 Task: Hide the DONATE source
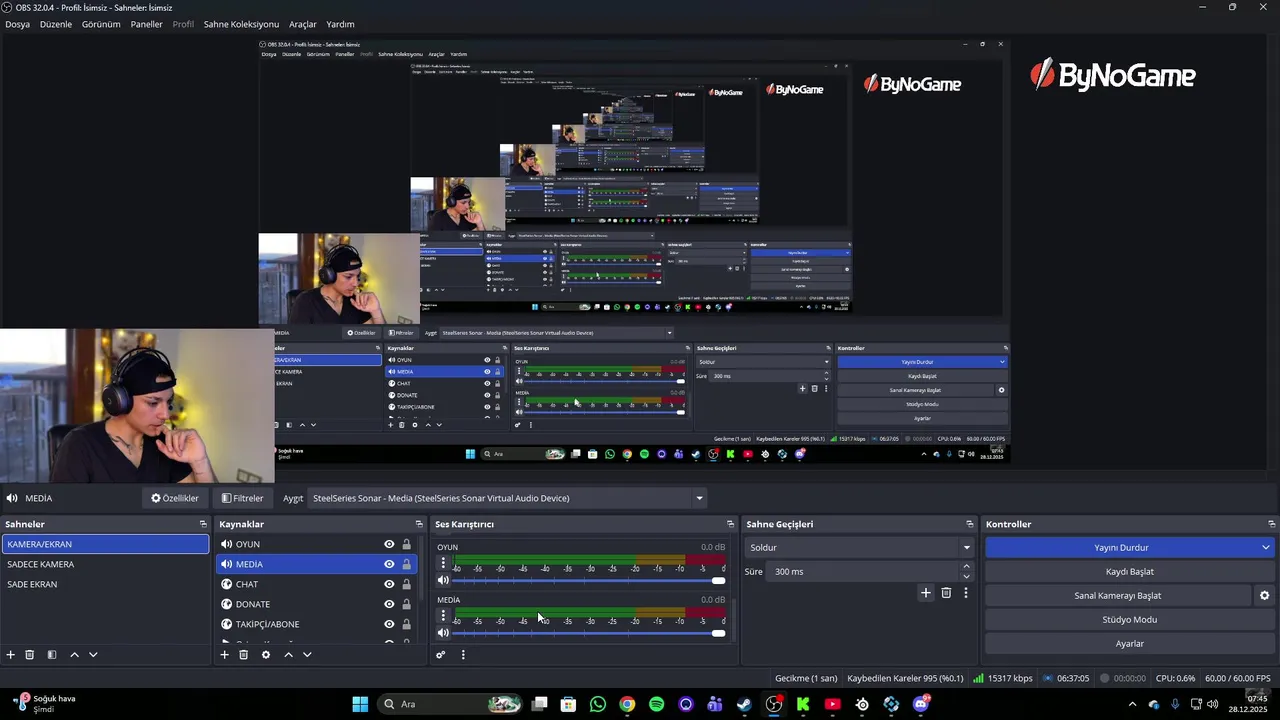(x=389, y=604)
